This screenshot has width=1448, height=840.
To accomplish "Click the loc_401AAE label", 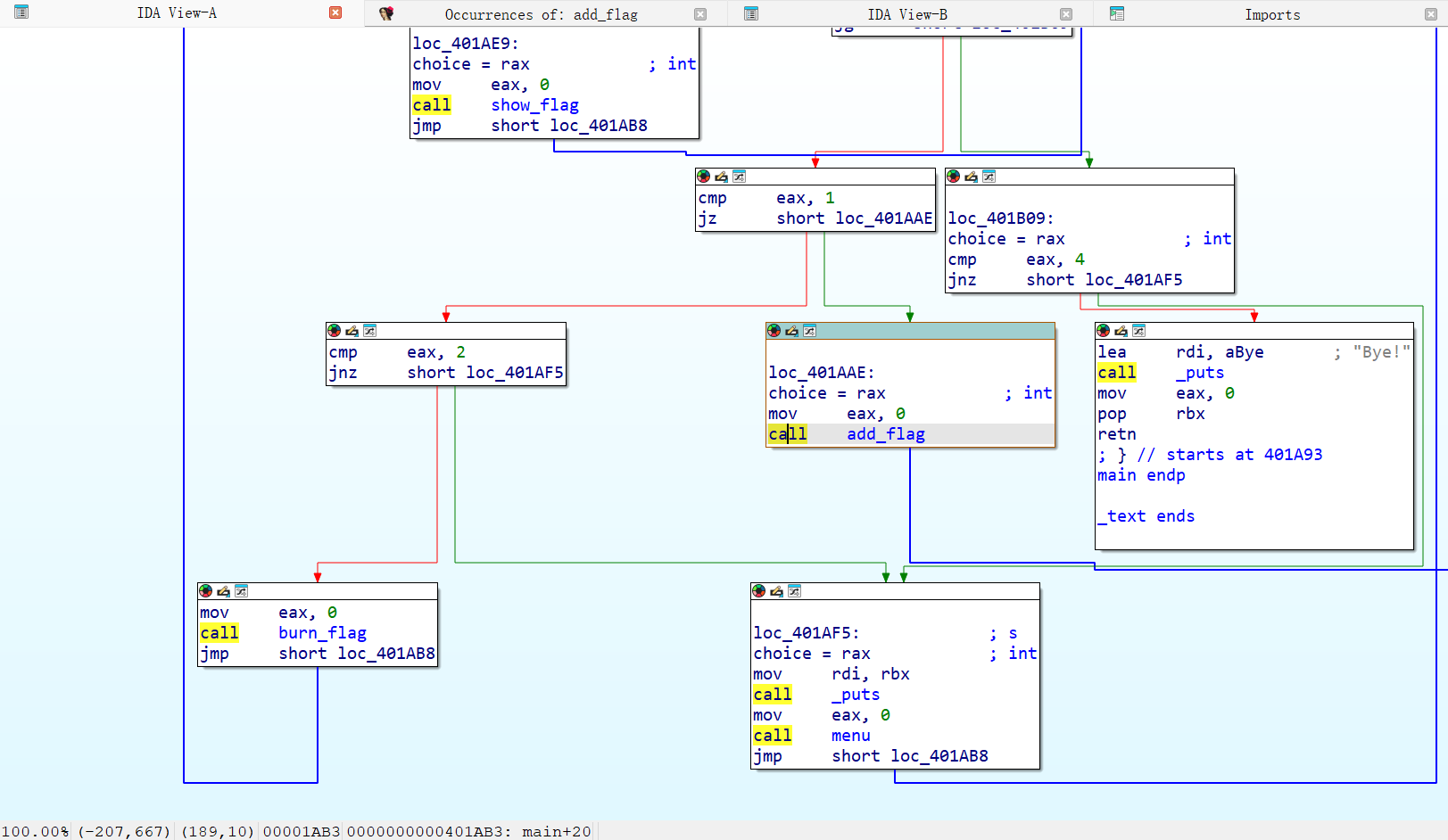I will pos(822,373).
